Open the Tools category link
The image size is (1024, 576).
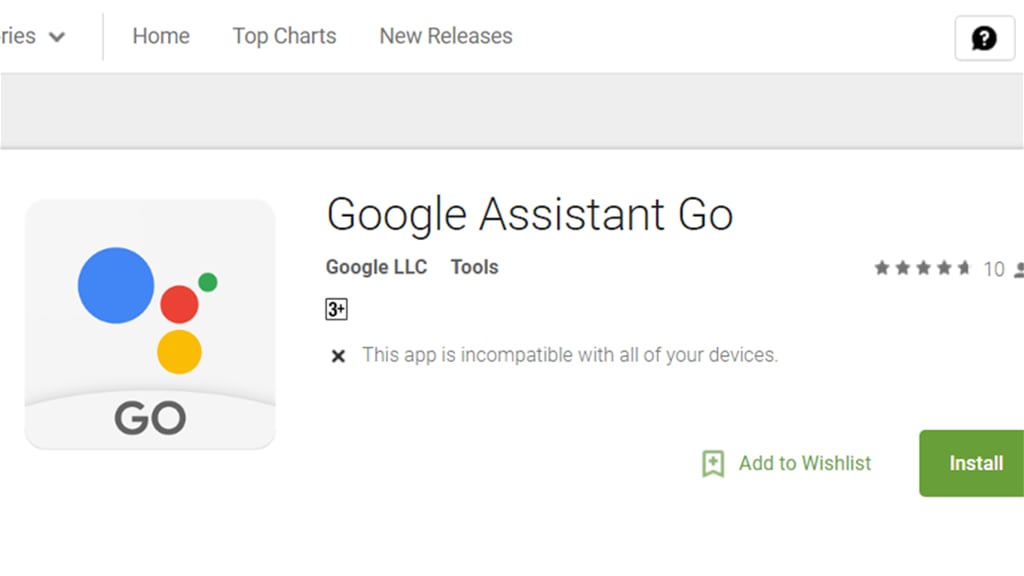pyautogui.click(x=473, y=267)
